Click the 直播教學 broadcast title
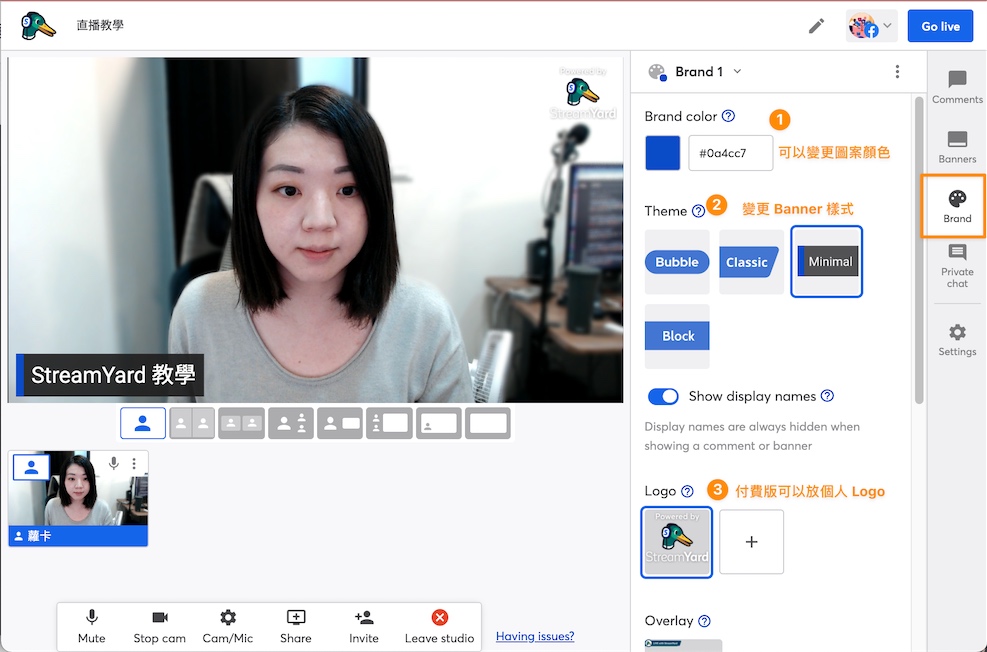Screen dimensions: 987x652 [100, 25]
